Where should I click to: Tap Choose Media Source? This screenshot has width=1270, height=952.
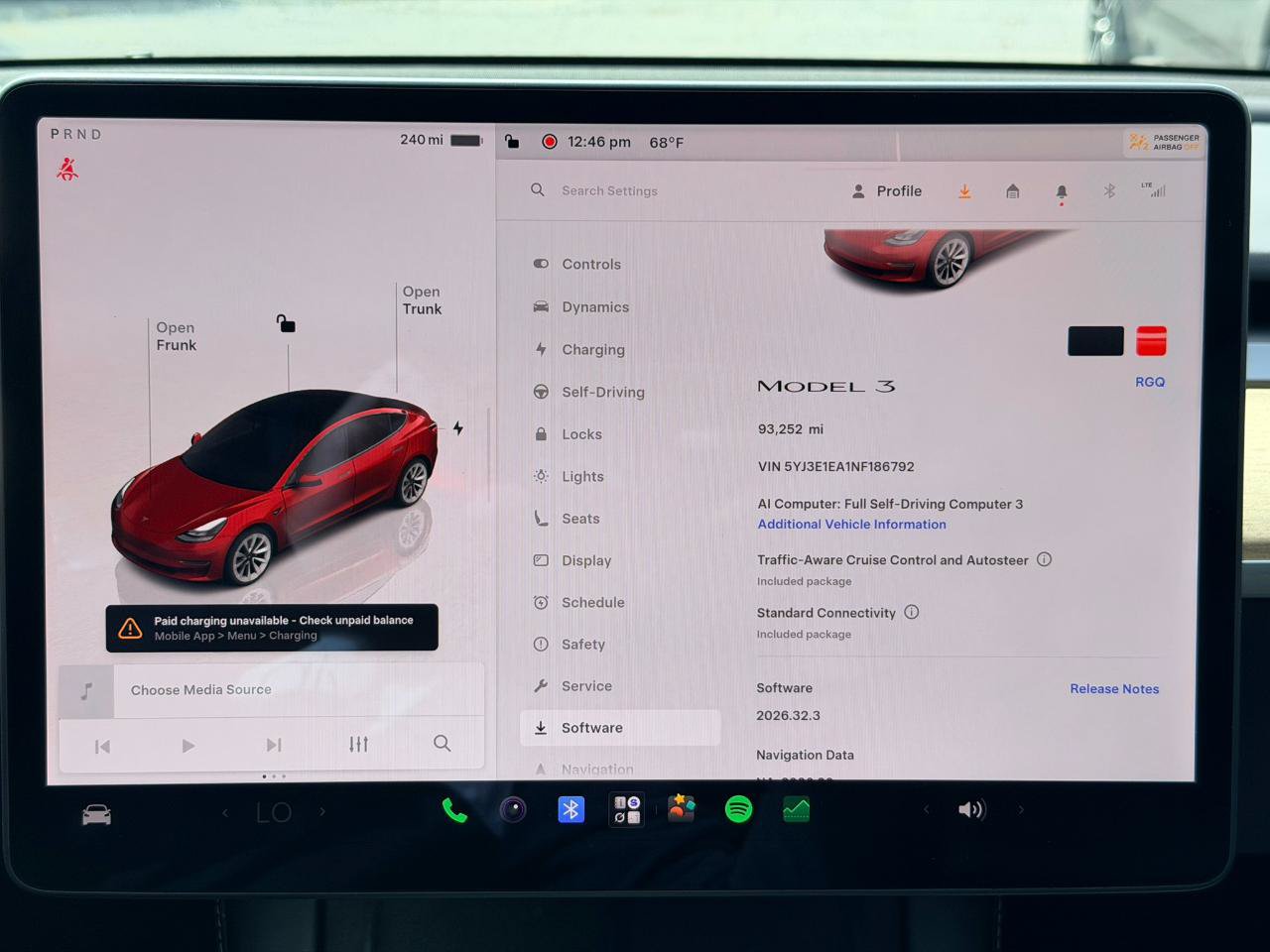click(x=201, y=689)
